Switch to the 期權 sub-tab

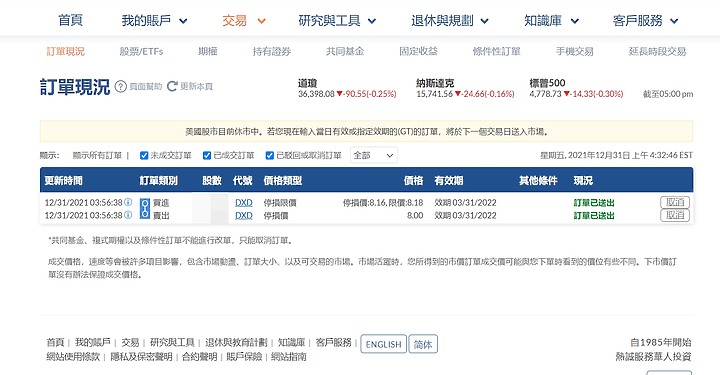[208, 51]
